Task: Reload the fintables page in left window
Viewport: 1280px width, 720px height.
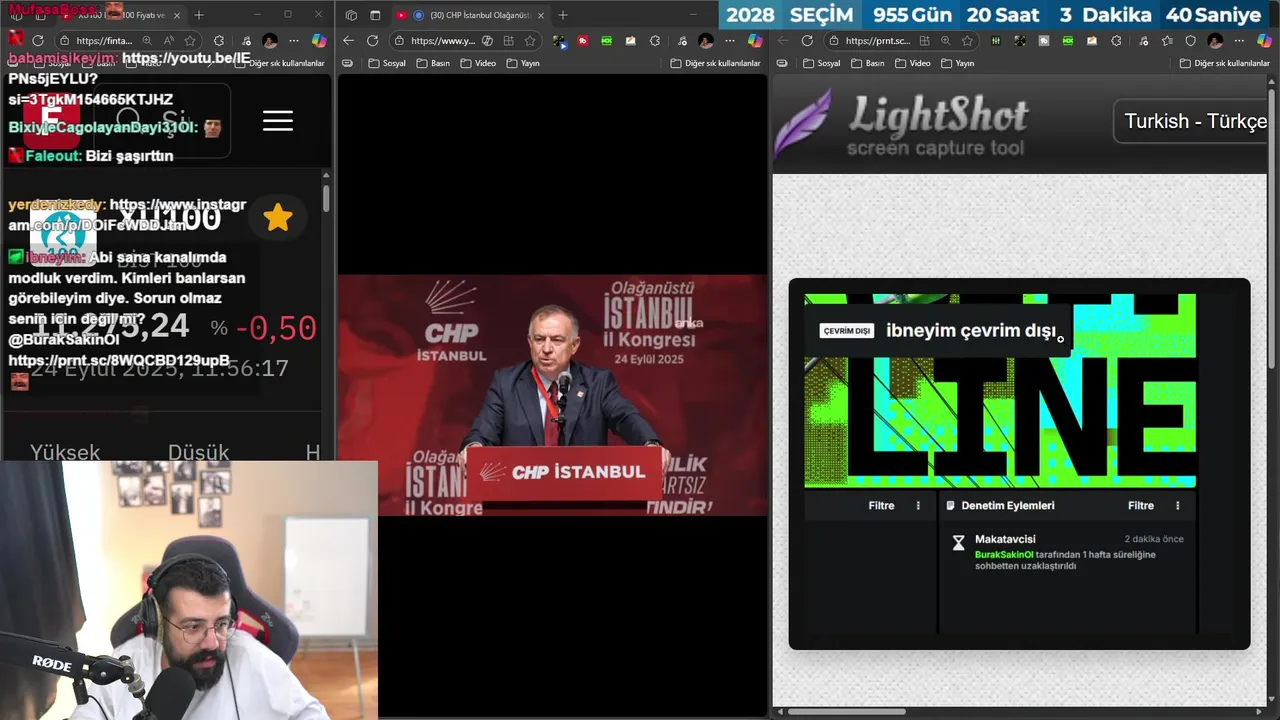Action: click(38, 41)
